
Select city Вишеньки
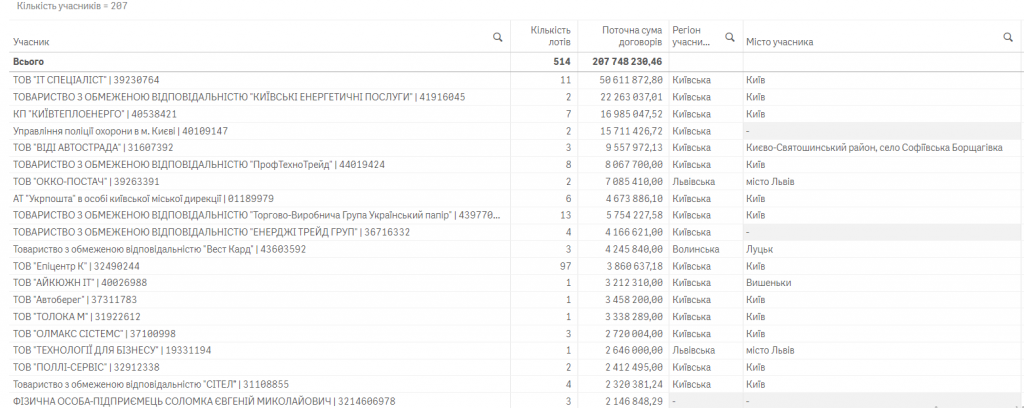click(x=769, y=283)
